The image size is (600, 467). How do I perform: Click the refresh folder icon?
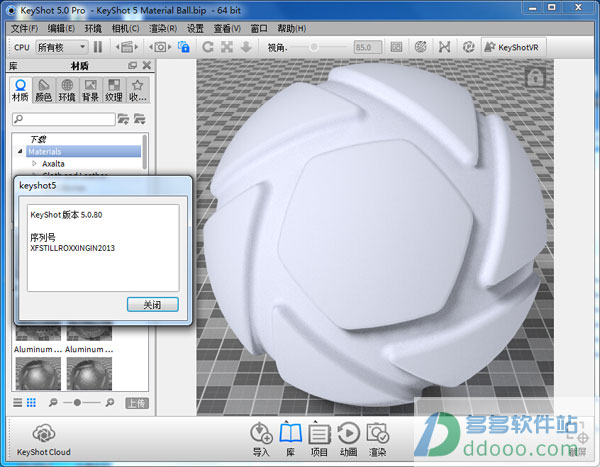click(139, 119)
